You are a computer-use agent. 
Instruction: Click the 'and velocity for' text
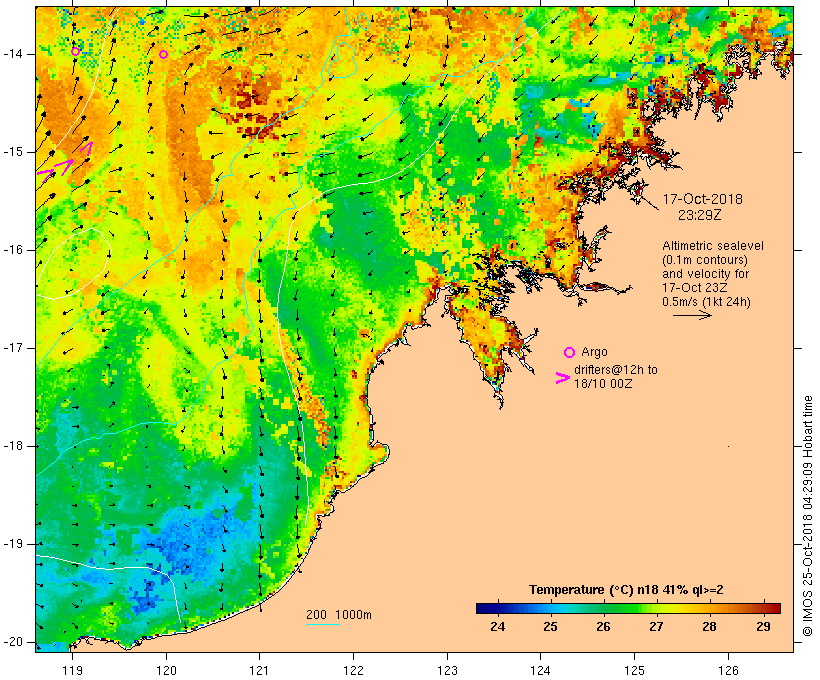coord(705,274)
